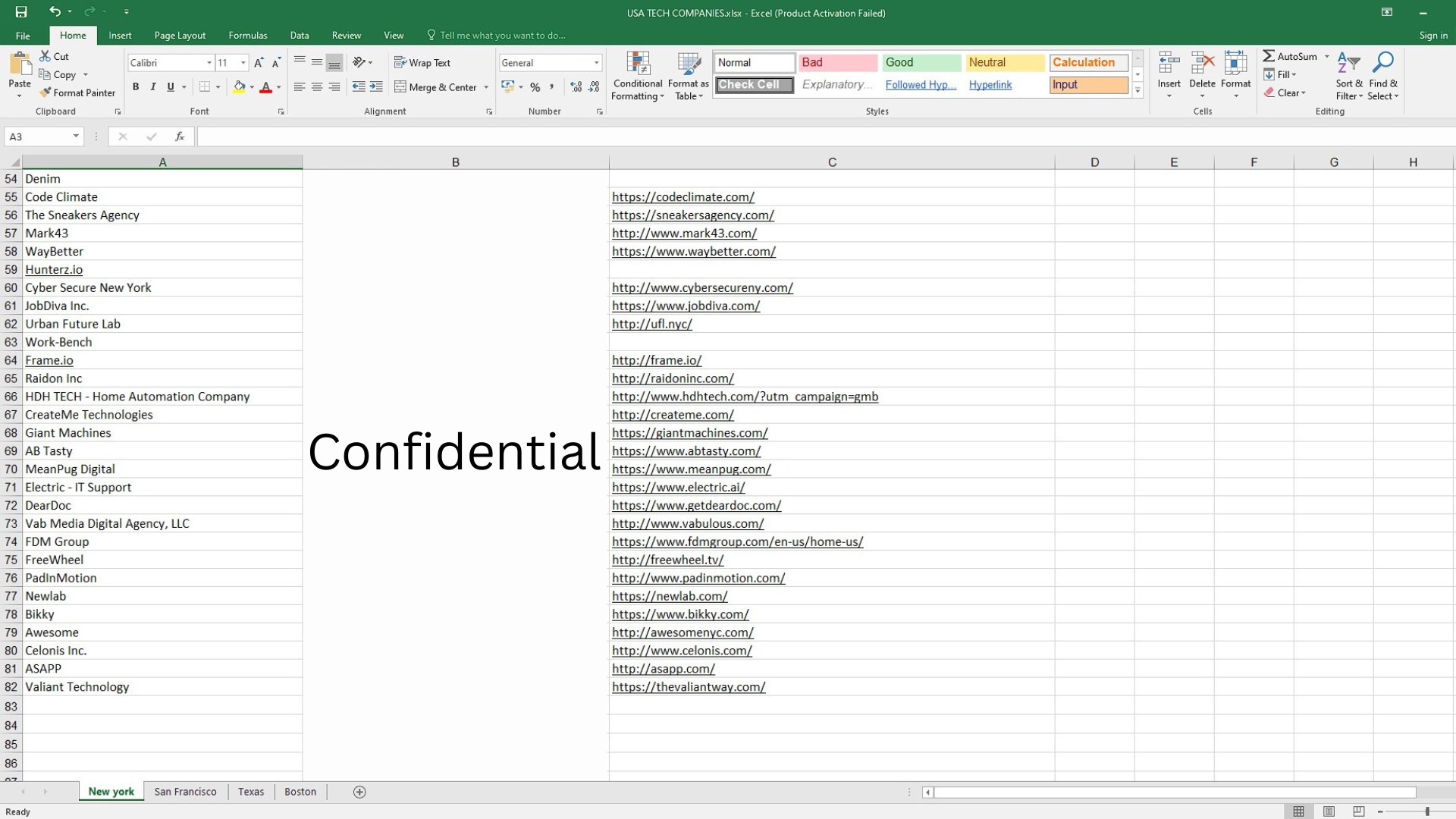Click the Conditional Formatting icon

tap(638, 64)
